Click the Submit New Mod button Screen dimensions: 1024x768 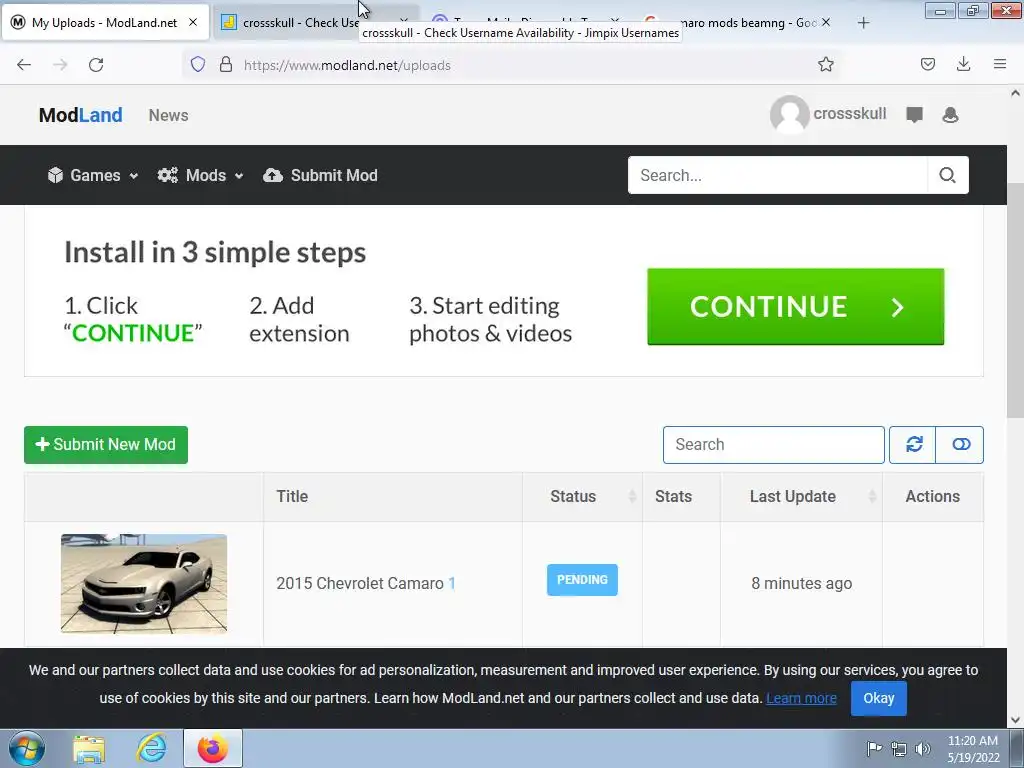point(106,445)
